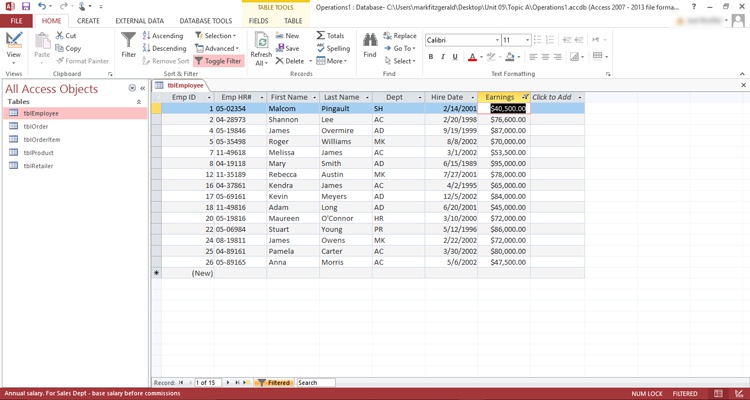Viewport: 750px width, 400px height.
Task: Go to the next record
Action: [x=228, y=383]
